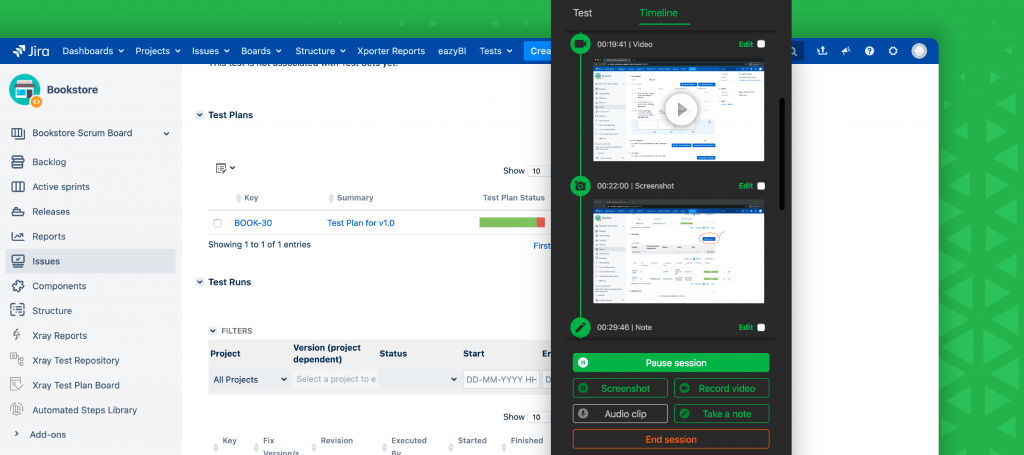Open the feedback megaphone icon
The image size is (1024, 455).
coord(846,51)
